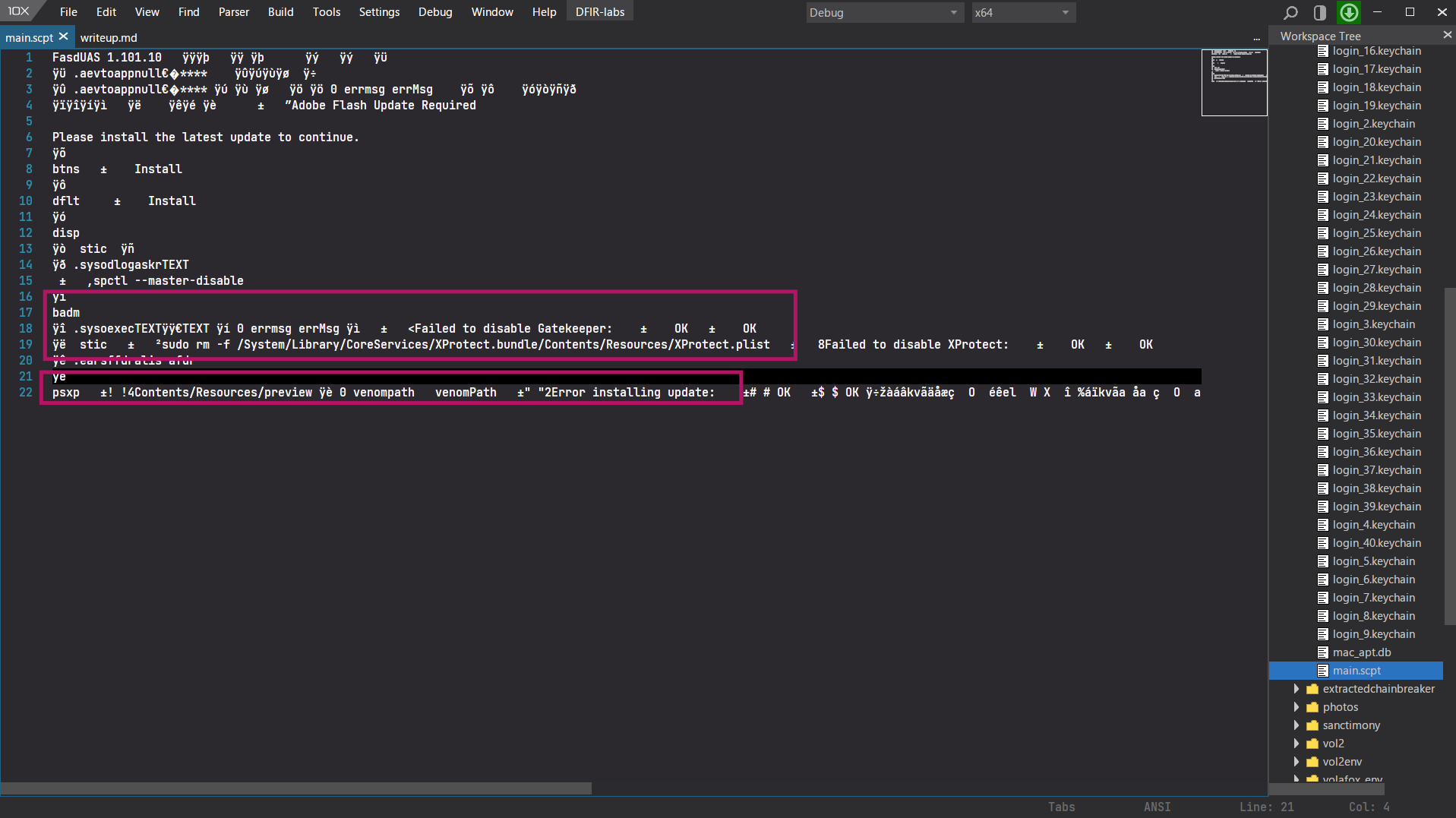The width and height of the screenshot is (1456, 818).
Task: Open the View menu
Action: click(x=147, y=12)
